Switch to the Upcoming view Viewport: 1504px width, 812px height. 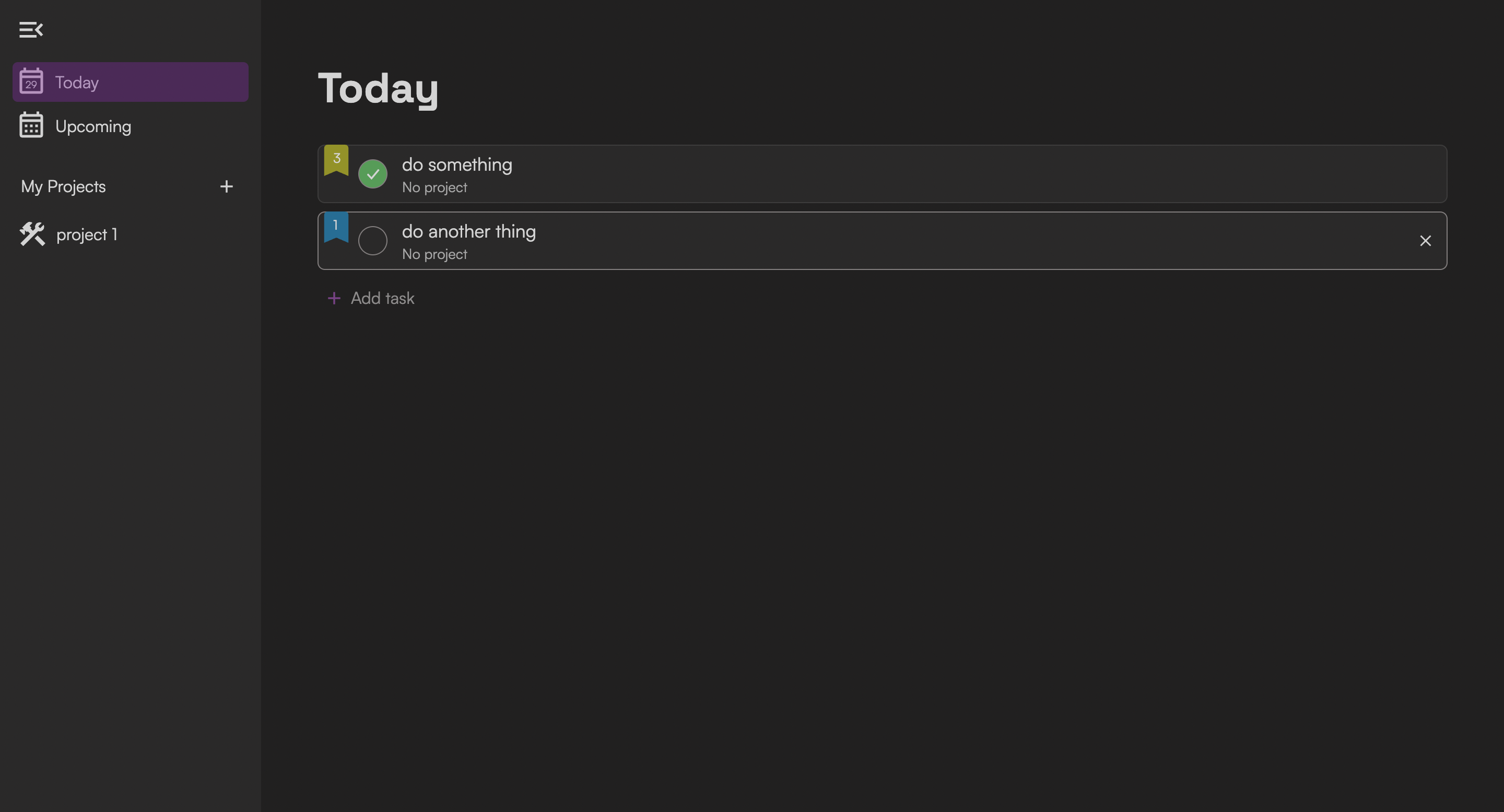point(93,126)
